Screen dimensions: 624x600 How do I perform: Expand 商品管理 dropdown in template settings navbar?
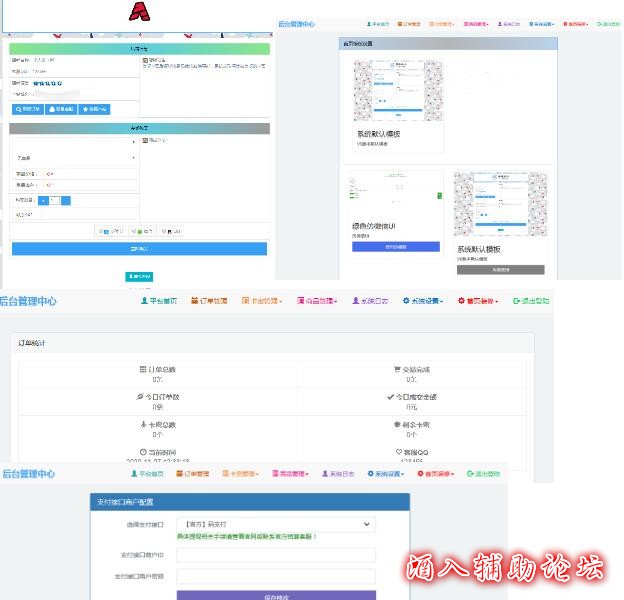[476, 24]
